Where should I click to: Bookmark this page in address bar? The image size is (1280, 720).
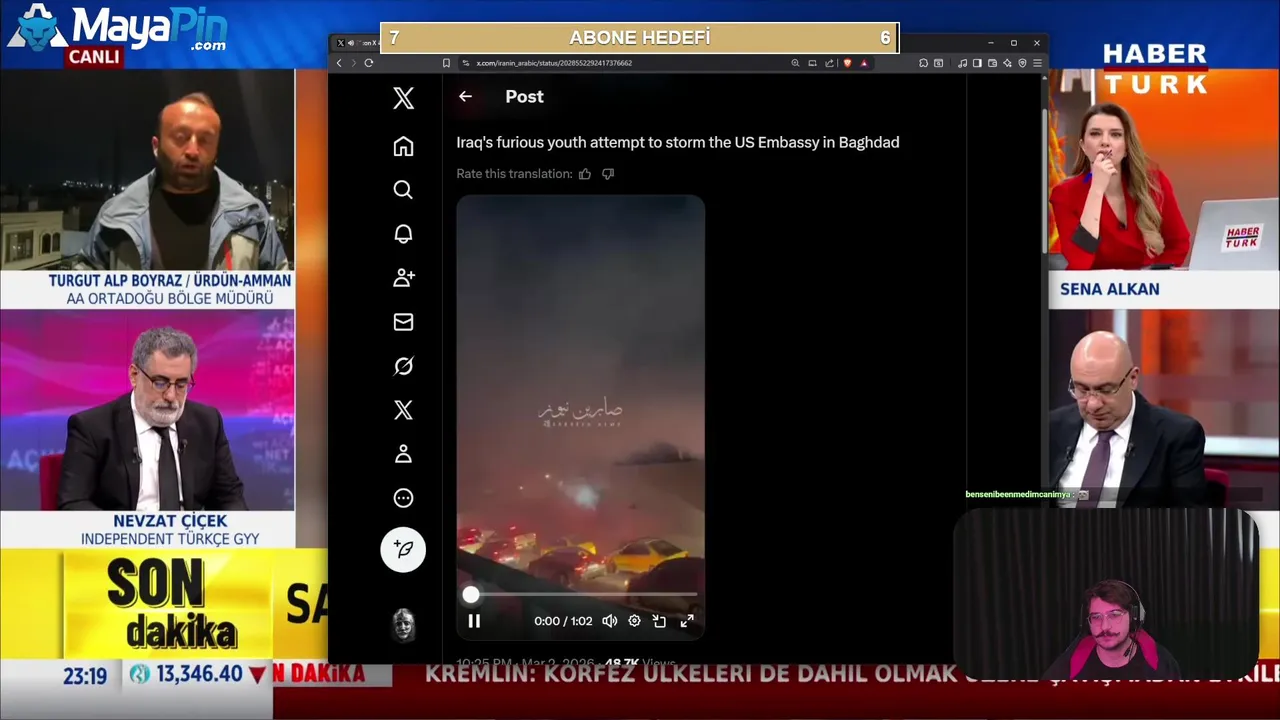[446, 63]
